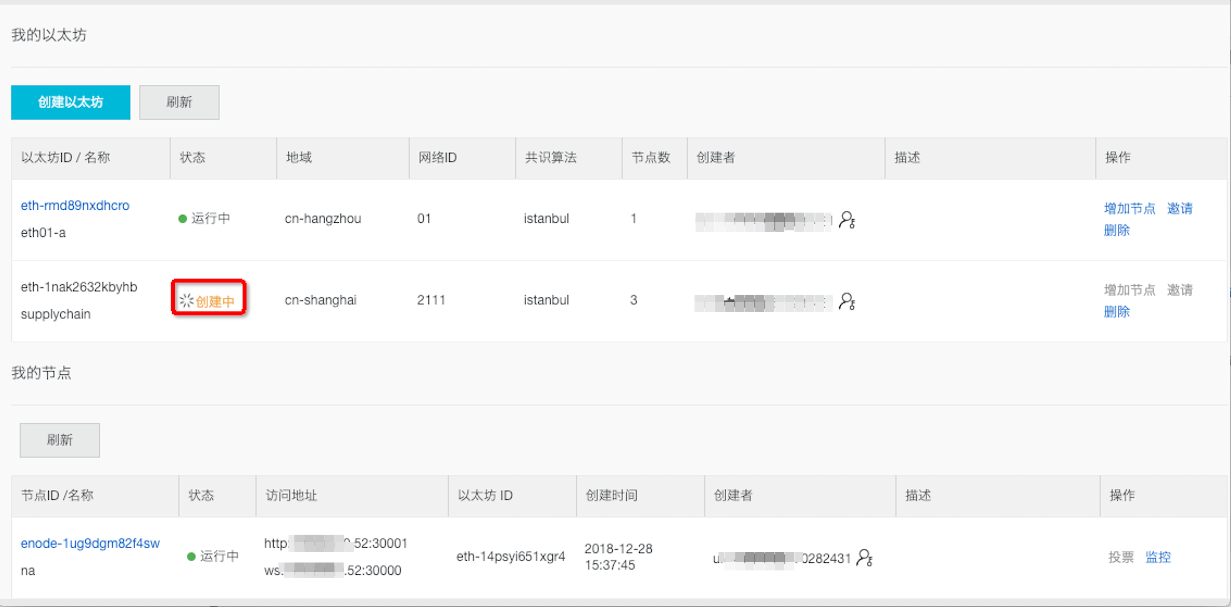Image resolution: width=1231 pixels, height=607 pixels.
Task: Refresh the 我的以太坊 list
Action: [179, 102]
